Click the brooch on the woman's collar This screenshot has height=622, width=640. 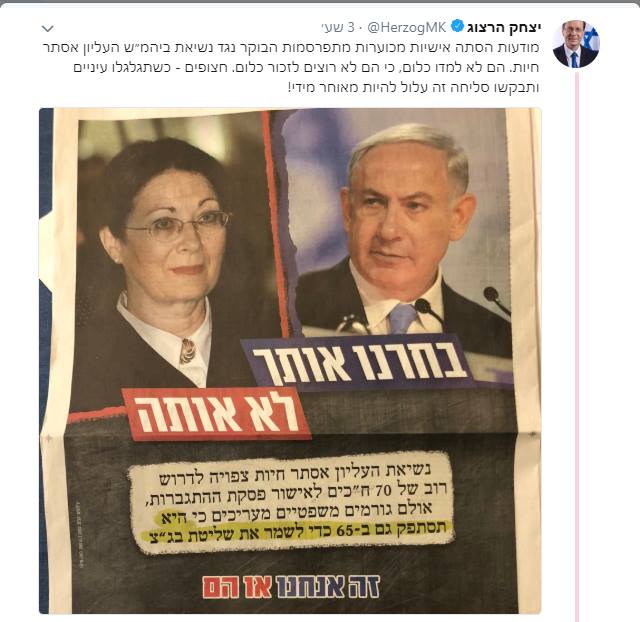[187, 351]
